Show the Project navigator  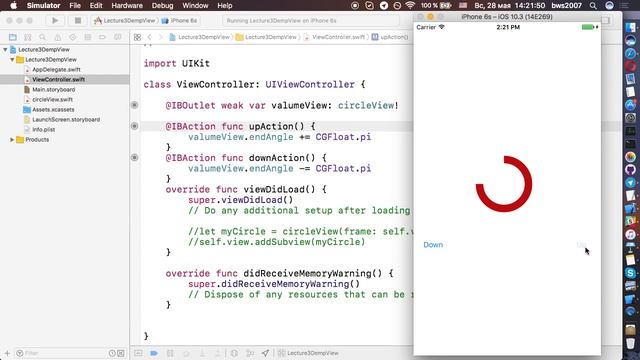tap(13, 37)
